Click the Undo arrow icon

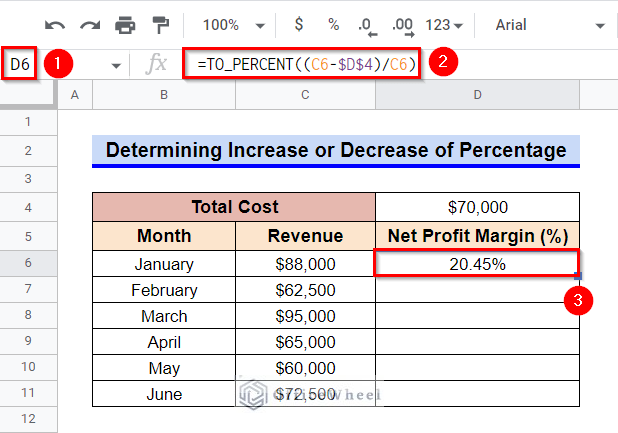pos(55,26)
